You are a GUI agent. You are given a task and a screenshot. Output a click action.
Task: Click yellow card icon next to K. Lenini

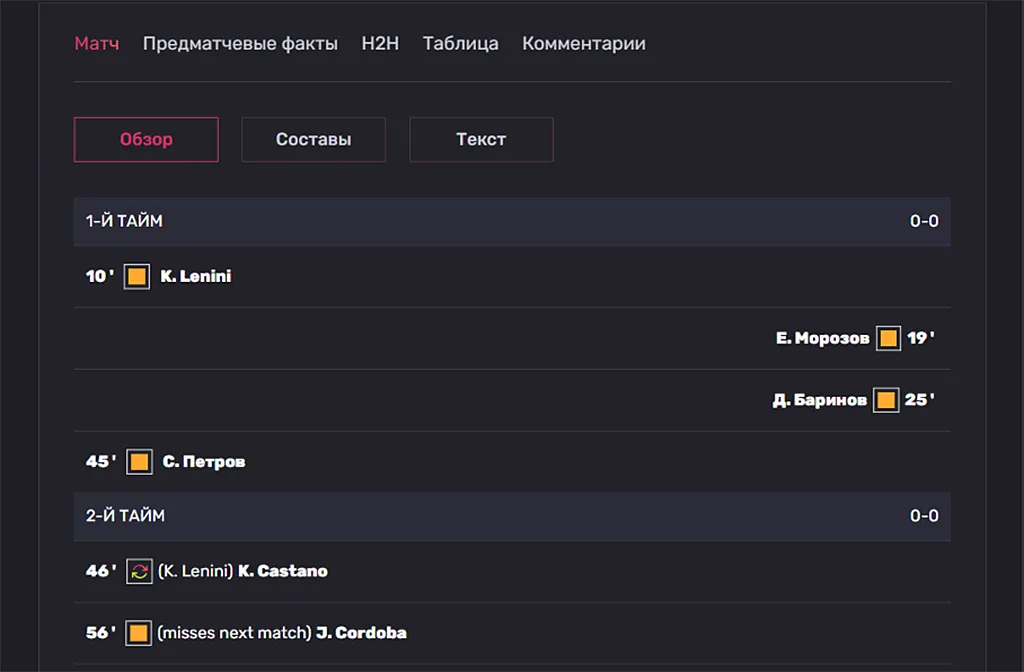tap(136, 276)
